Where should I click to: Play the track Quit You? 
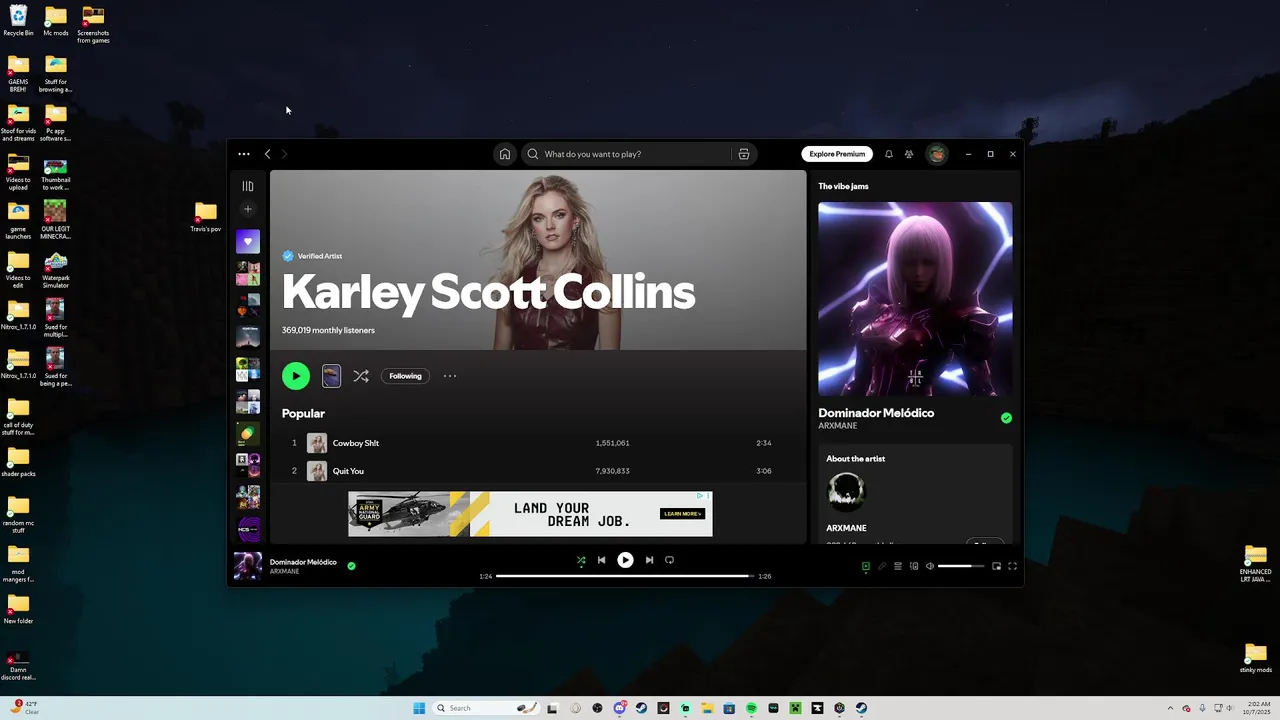click(537, 471)
